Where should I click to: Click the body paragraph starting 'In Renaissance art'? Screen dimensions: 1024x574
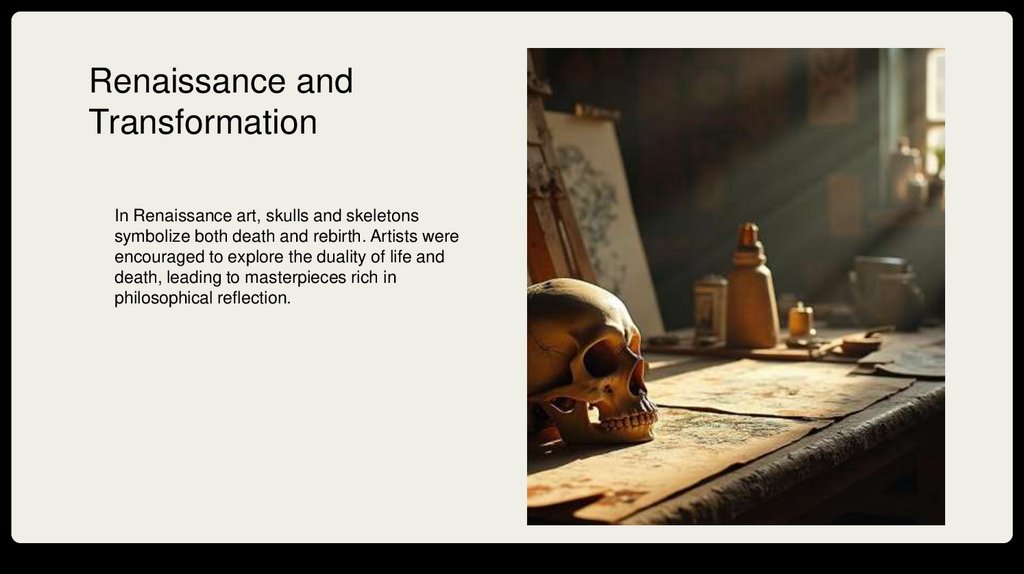[x=287, y=257]
